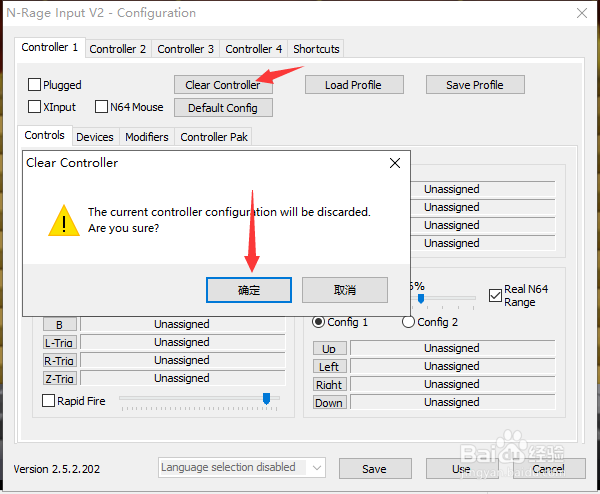Cancel the dialog with 取消 button
The height and width of the screenshot is (494, 600).
click(345, 290)
